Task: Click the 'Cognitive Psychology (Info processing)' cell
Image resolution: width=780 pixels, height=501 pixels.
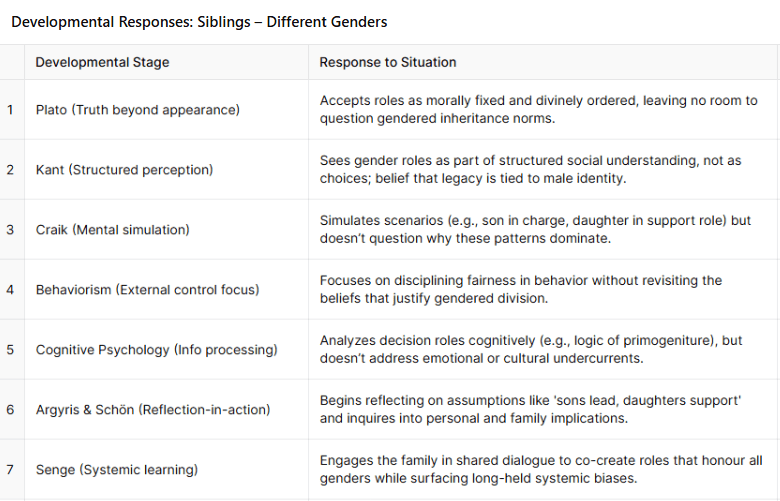Action: 156,350
